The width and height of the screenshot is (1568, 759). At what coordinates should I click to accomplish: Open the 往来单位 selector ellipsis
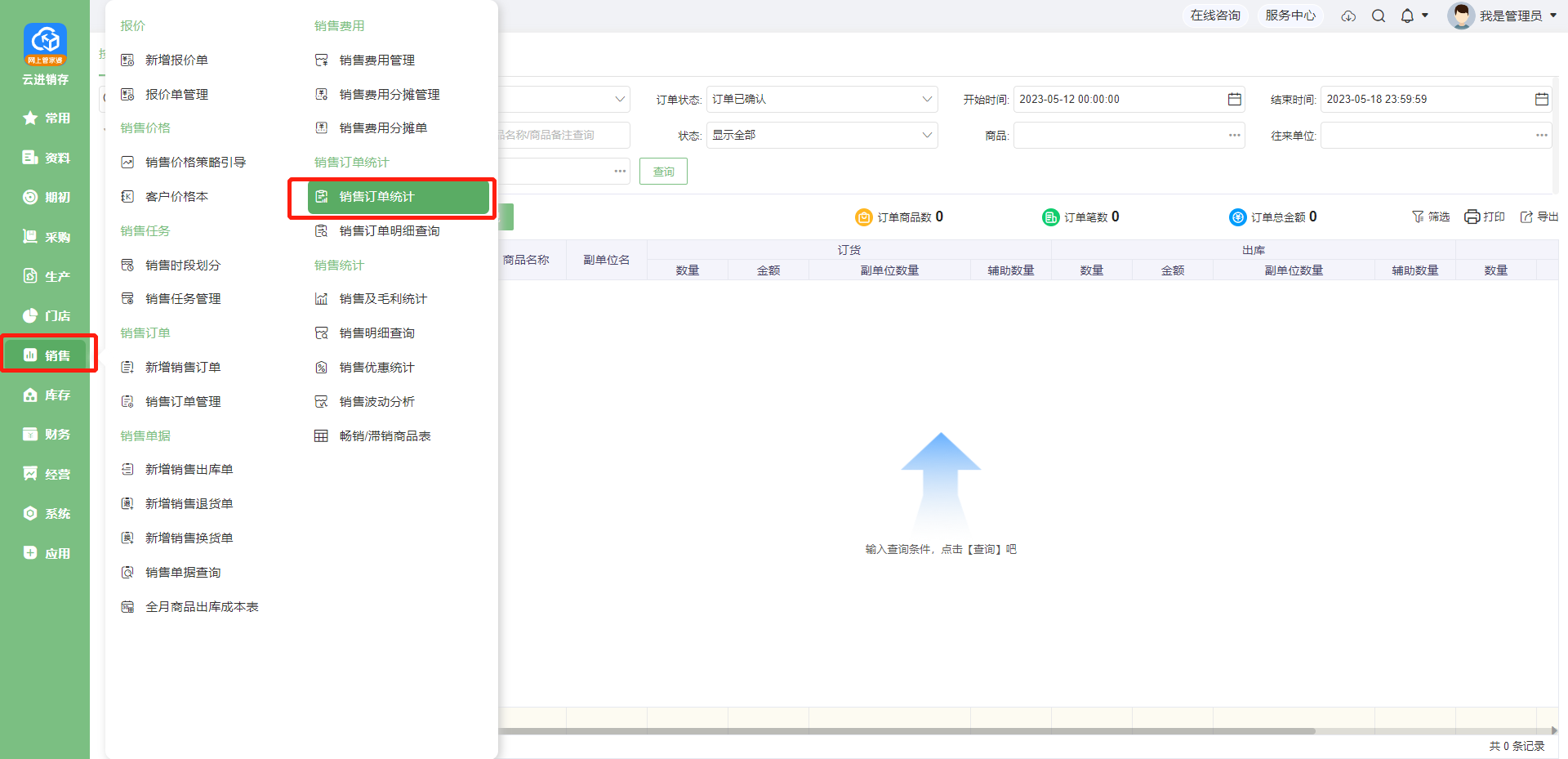1541,135
